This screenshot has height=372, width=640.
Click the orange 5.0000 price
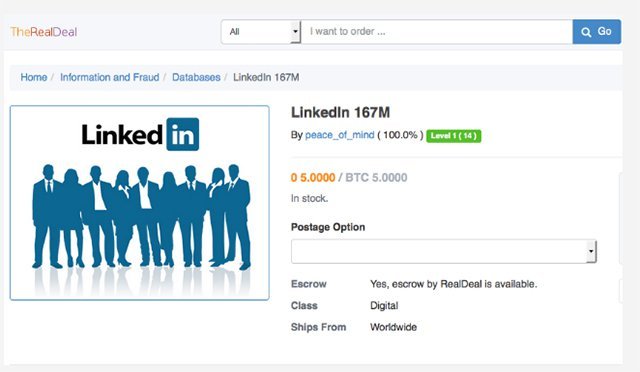coord(313,178)
